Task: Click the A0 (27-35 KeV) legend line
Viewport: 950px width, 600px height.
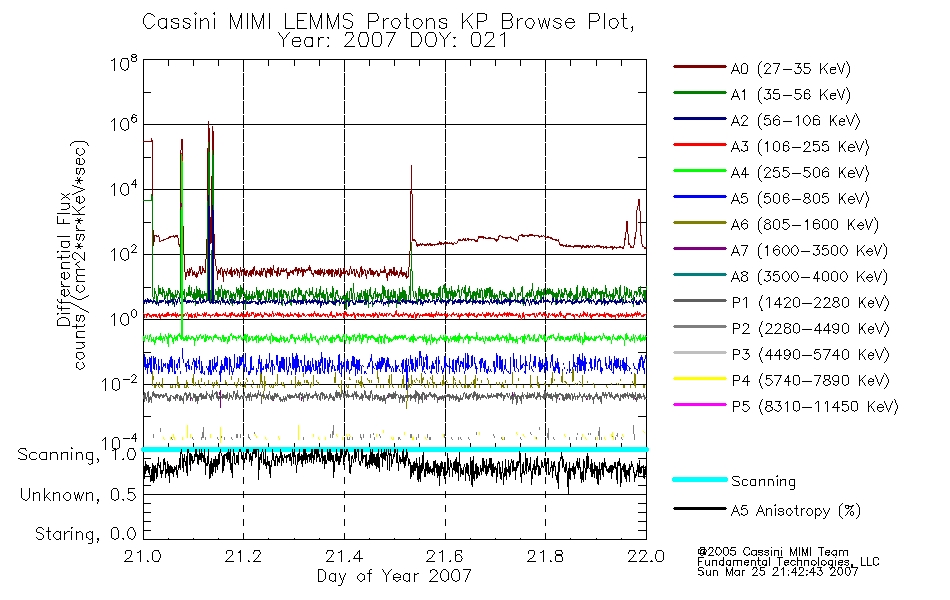Action: pyautogui.click(x=700, y=67)
